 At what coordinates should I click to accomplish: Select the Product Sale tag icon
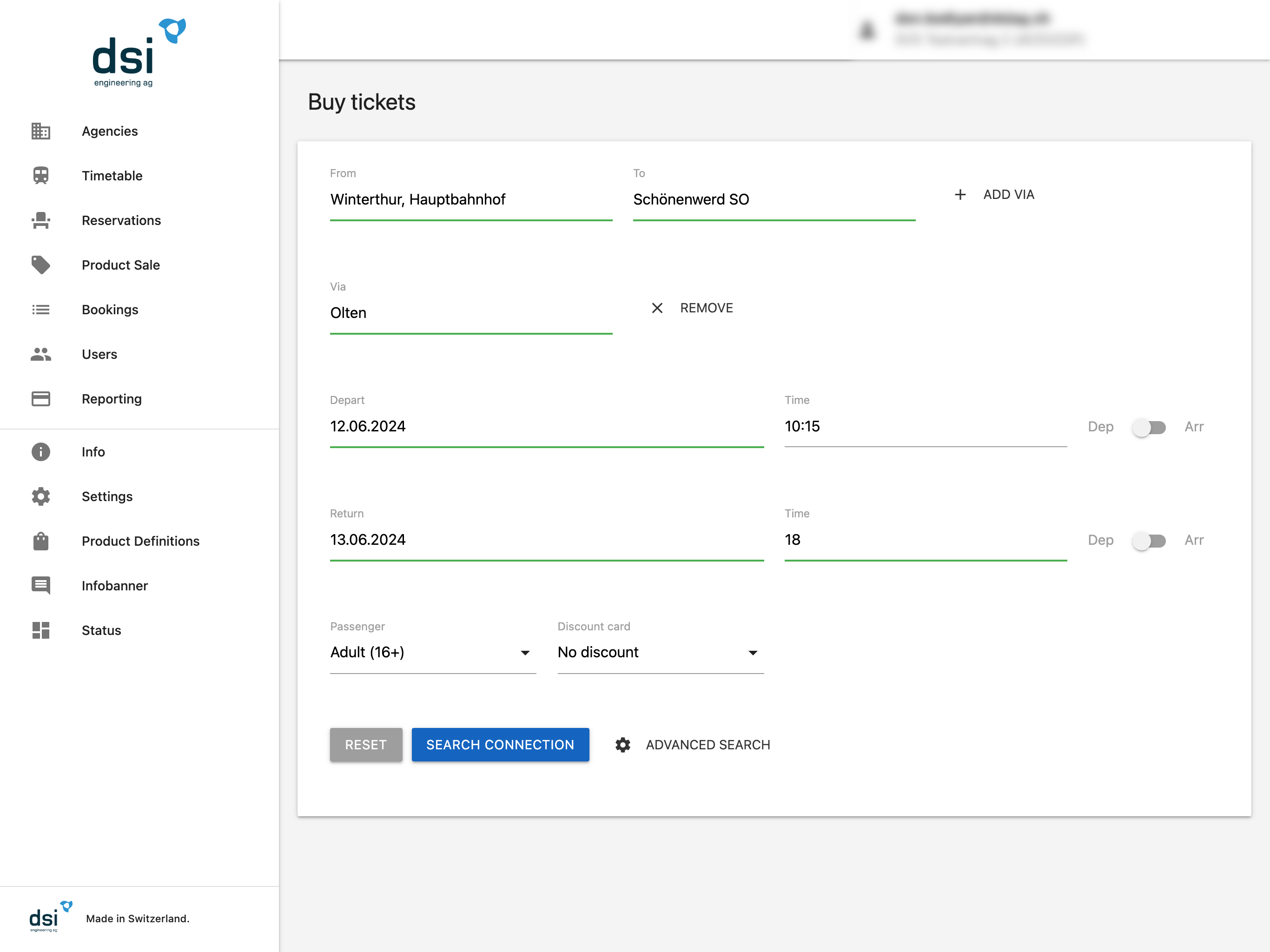coord(41,264)
